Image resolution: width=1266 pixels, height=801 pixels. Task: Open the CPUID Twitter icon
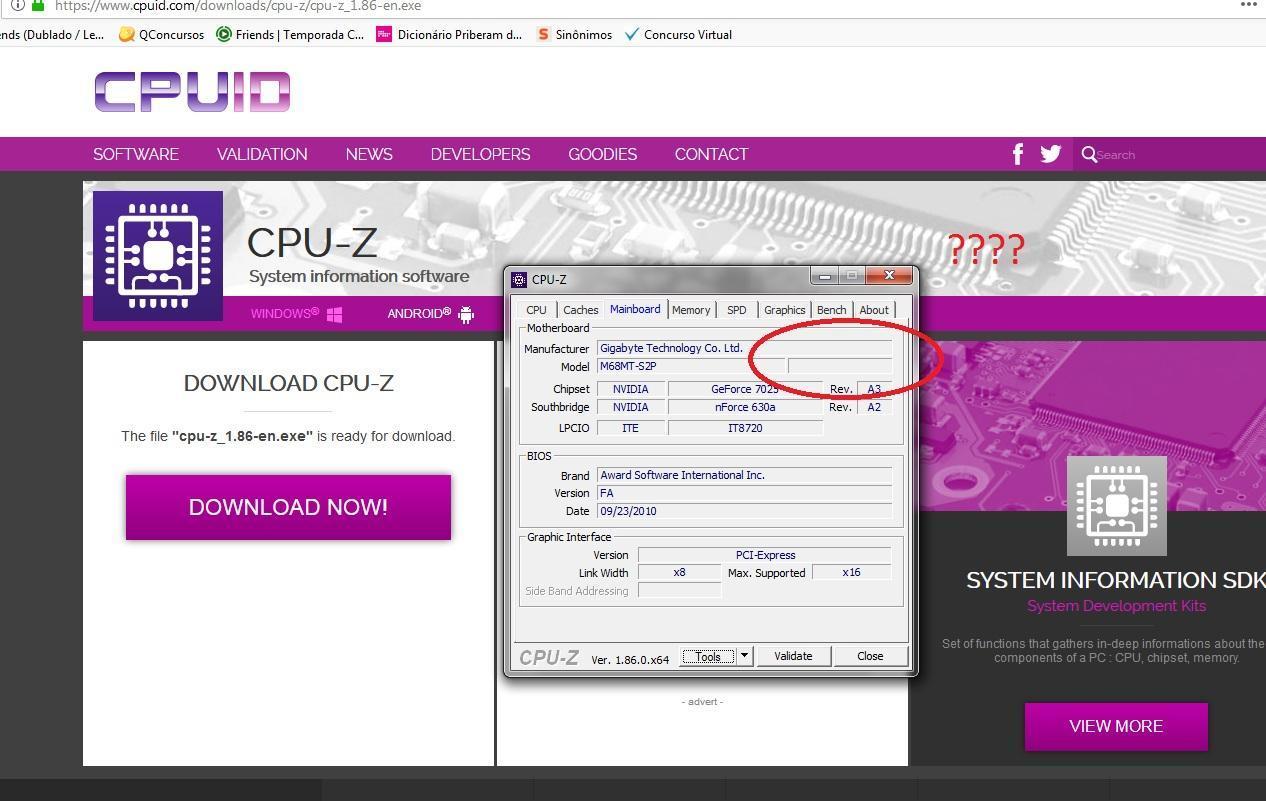coord(1050,154)
